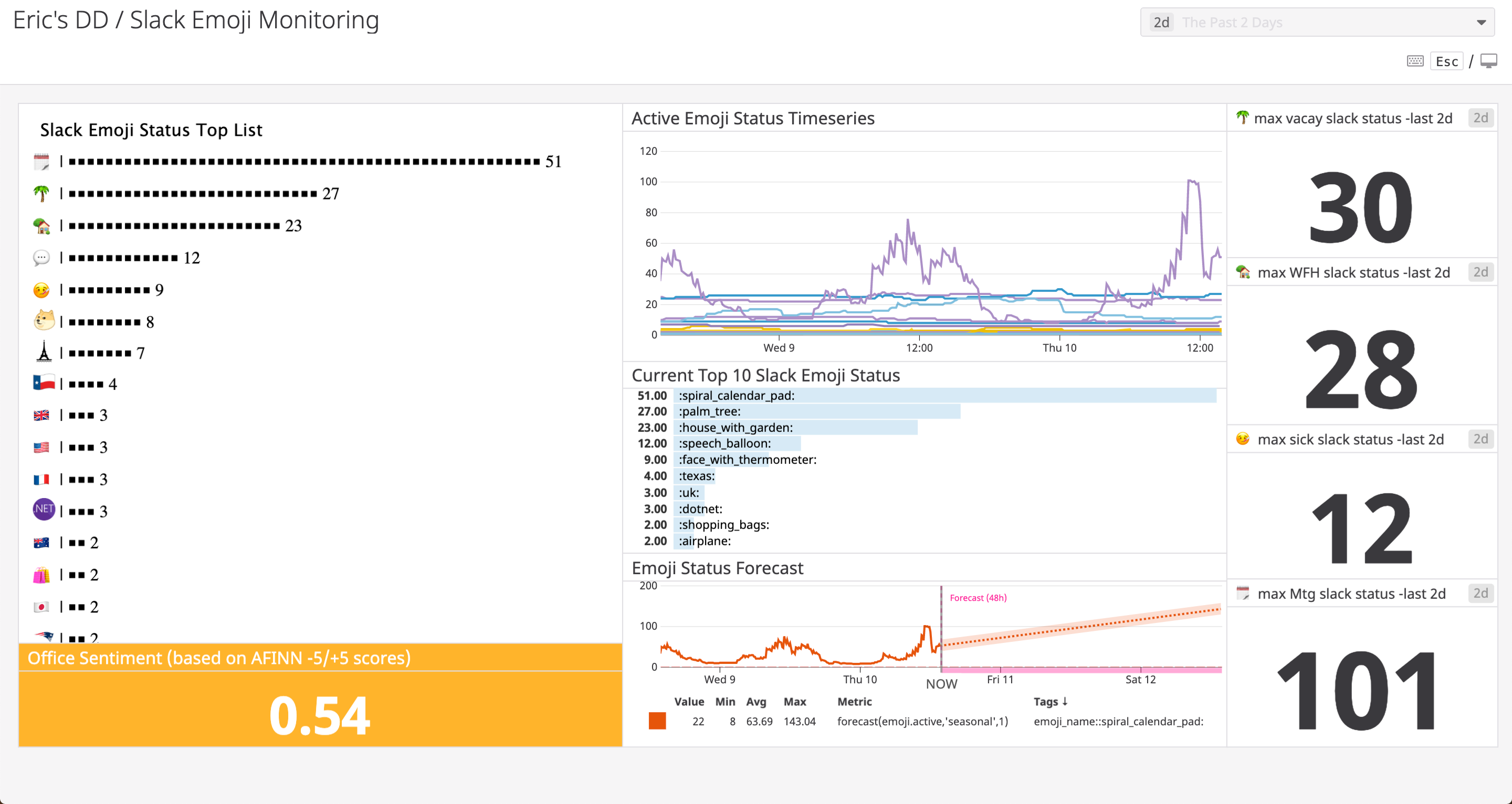The width and height of the screenshot is (1512, 804).
Task: Click palm tree icon in max vacay widget title
Action: [1242, 118]
